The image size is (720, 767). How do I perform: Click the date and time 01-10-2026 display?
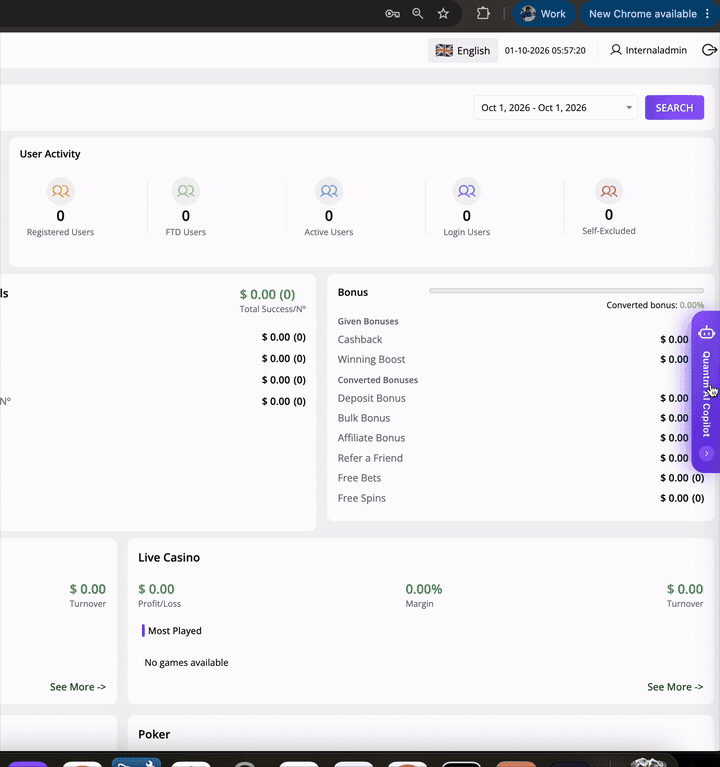coord(545,50)
